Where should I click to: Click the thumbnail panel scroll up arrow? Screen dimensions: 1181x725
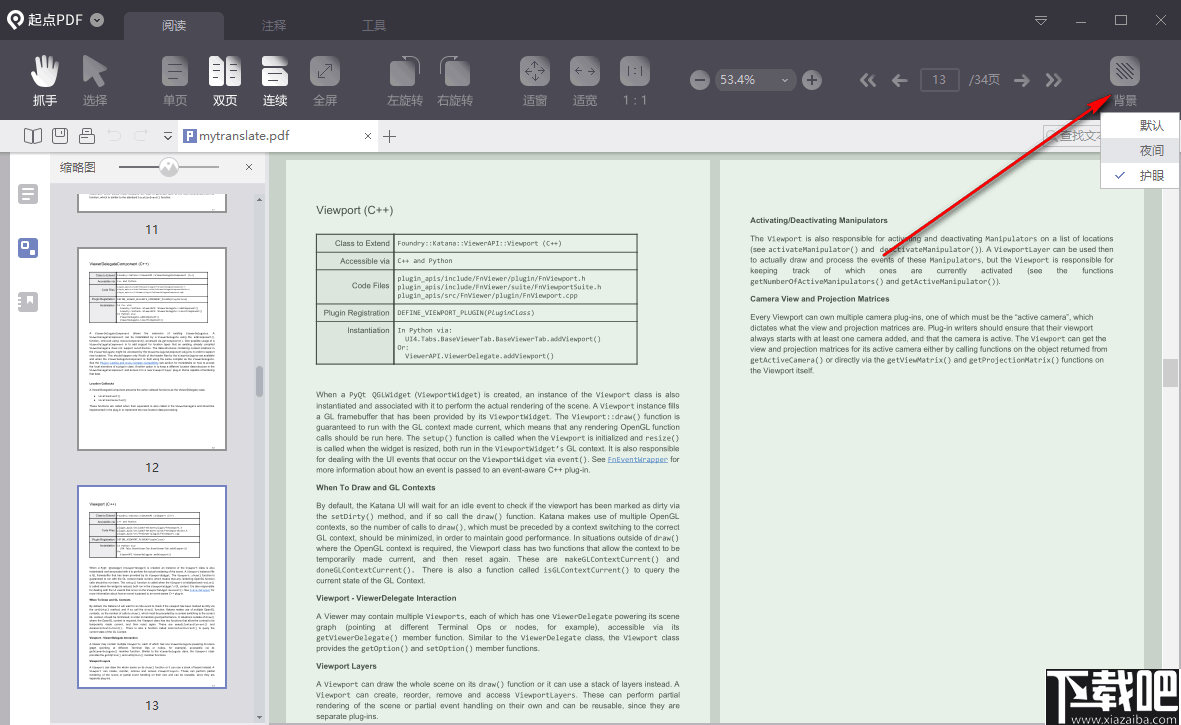[x=259, y=200]
